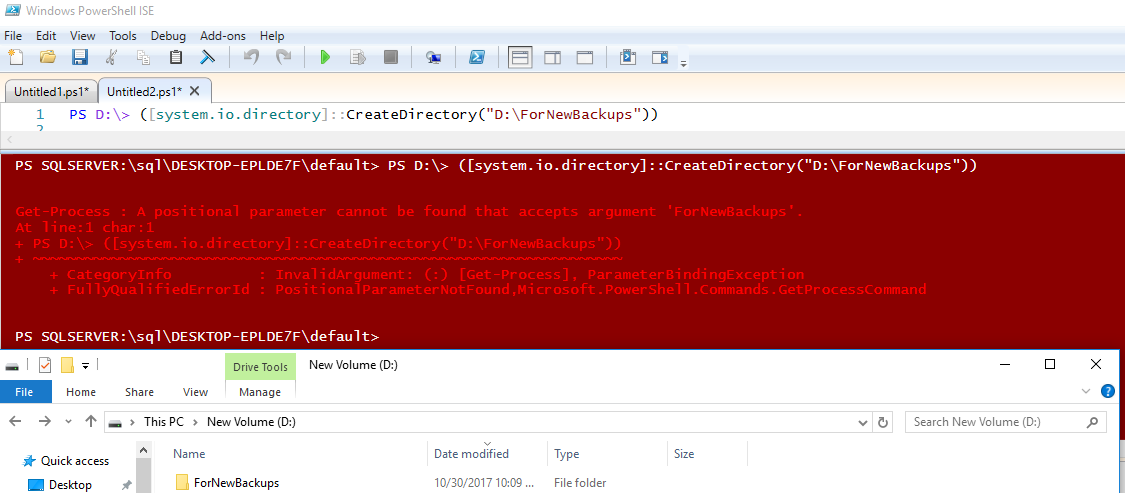Image resolution: width=1125 pixels, height=493 pixels.
Task: Expand chevron after This PC in breadcrumb
Action: (195, 422)
